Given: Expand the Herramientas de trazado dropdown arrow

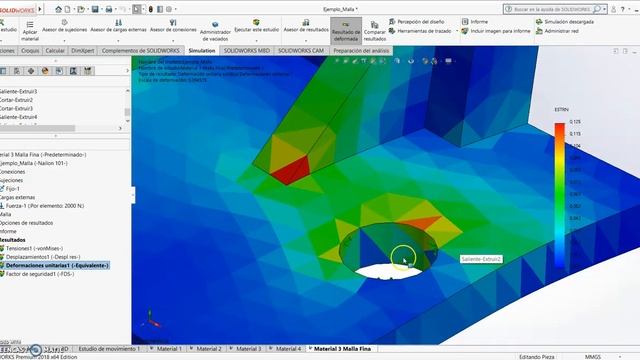Looking at the screenshot, I should 457,31.
